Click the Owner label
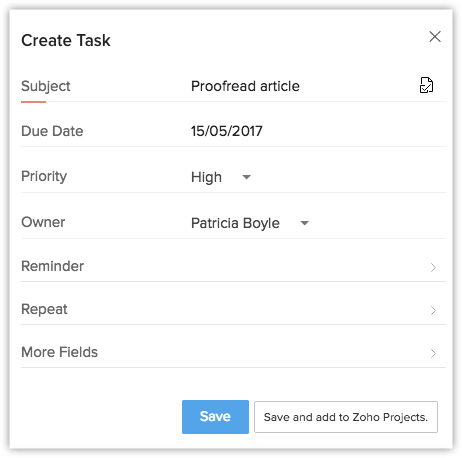This screenshot has height=458, width=462. click(x=43, y=222)
